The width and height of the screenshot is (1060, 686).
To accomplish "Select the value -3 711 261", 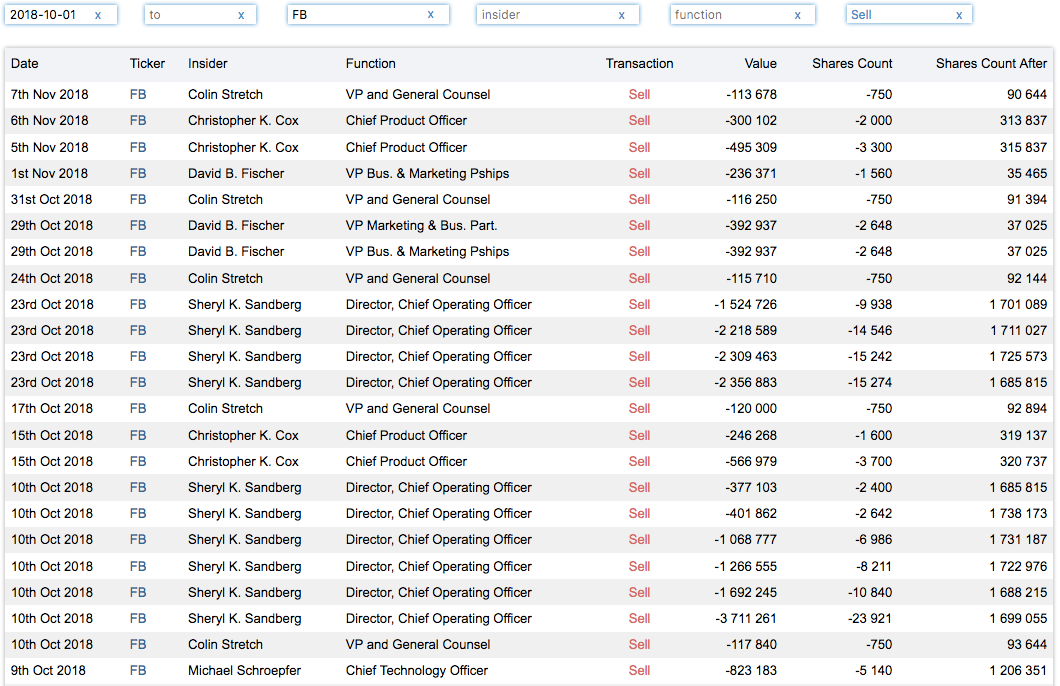I will click(x=746, y=618).
